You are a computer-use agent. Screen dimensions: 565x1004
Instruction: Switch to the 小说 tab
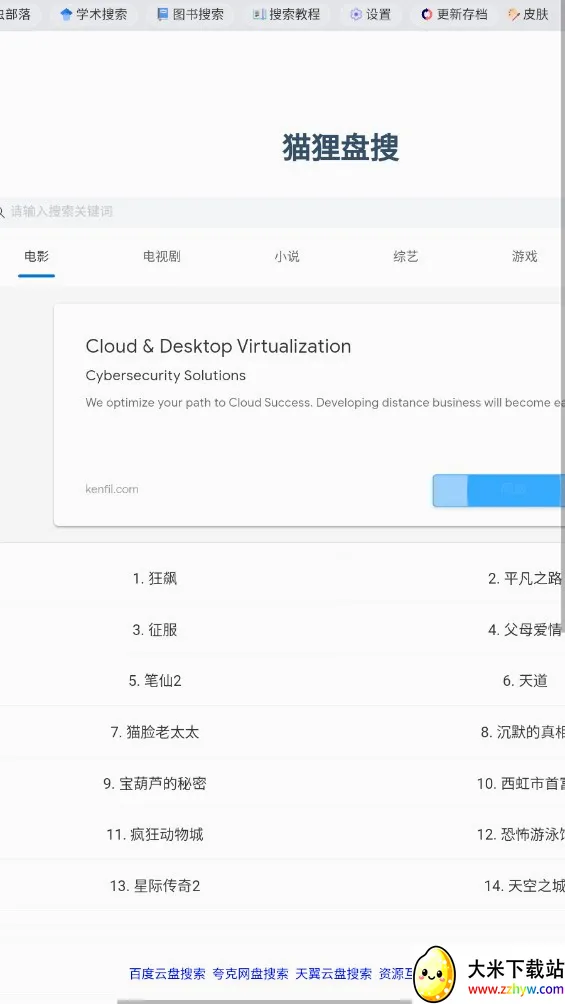(287, 257)
